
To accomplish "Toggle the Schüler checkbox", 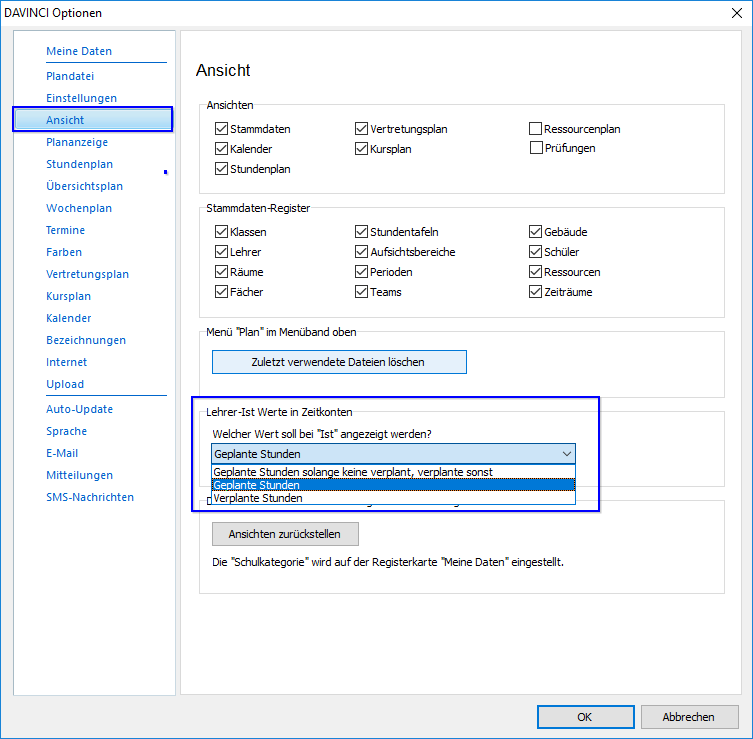I will pos(535,252).
